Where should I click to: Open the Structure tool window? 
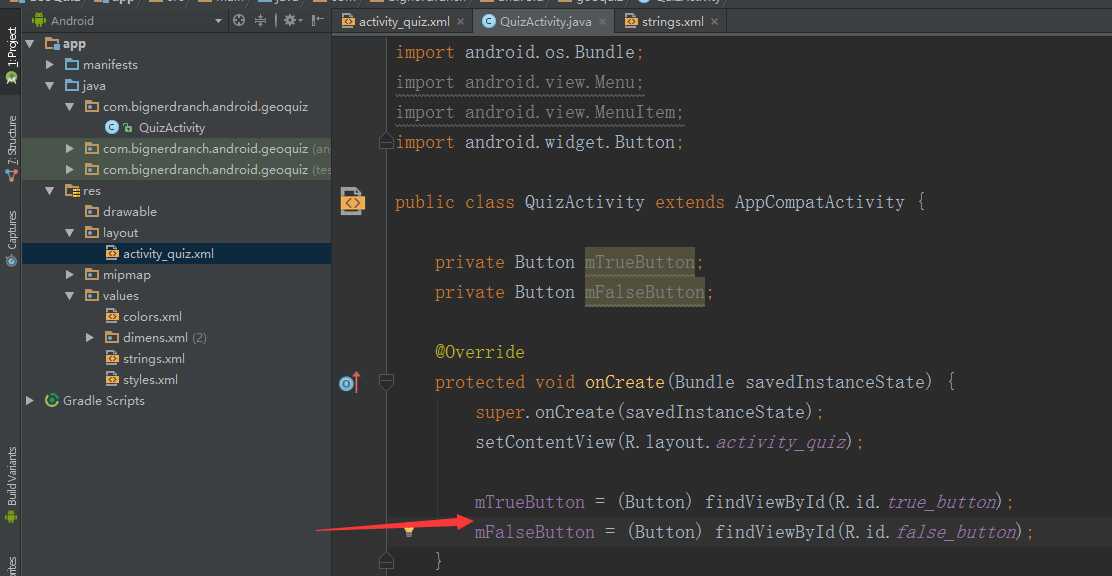coord(11,148)
